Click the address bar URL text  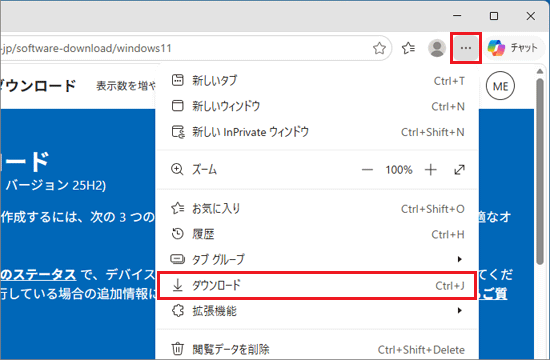tap(86, 48)
